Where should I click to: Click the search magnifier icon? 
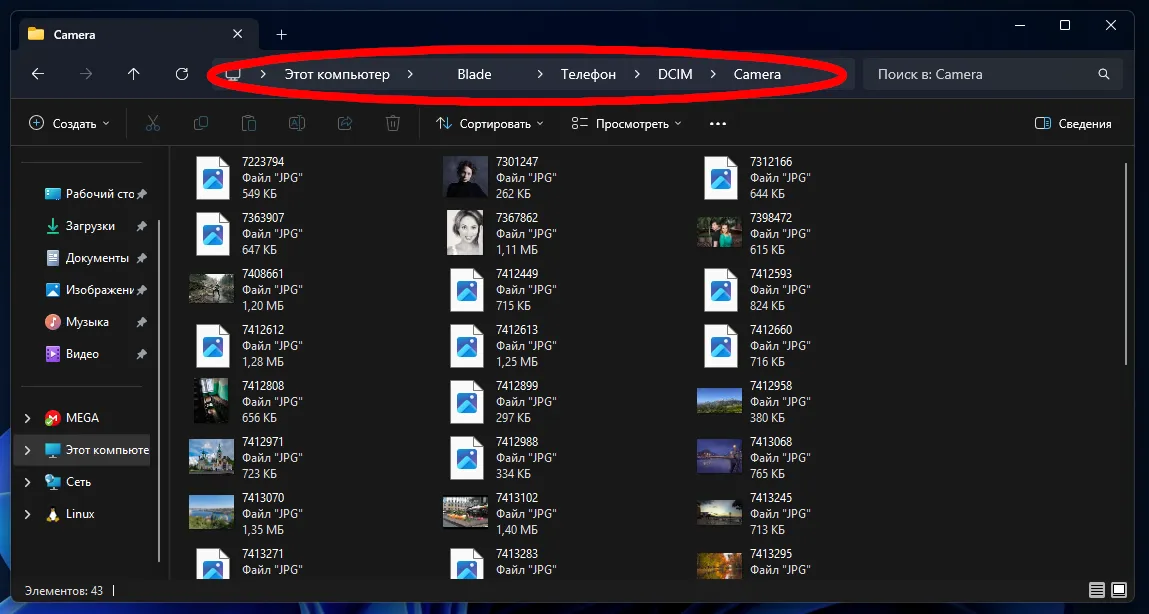pyautogui.click(x=1104, y=74)
